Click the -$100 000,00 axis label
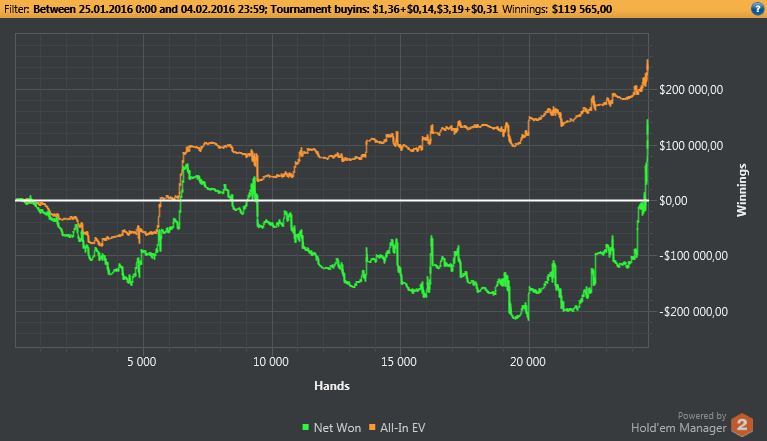 coord(693,256)
